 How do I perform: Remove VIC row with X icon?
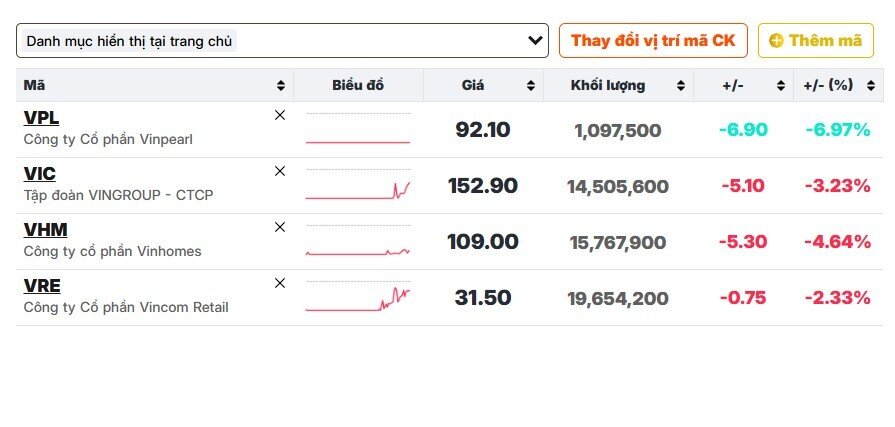click(x=280, y=171)
